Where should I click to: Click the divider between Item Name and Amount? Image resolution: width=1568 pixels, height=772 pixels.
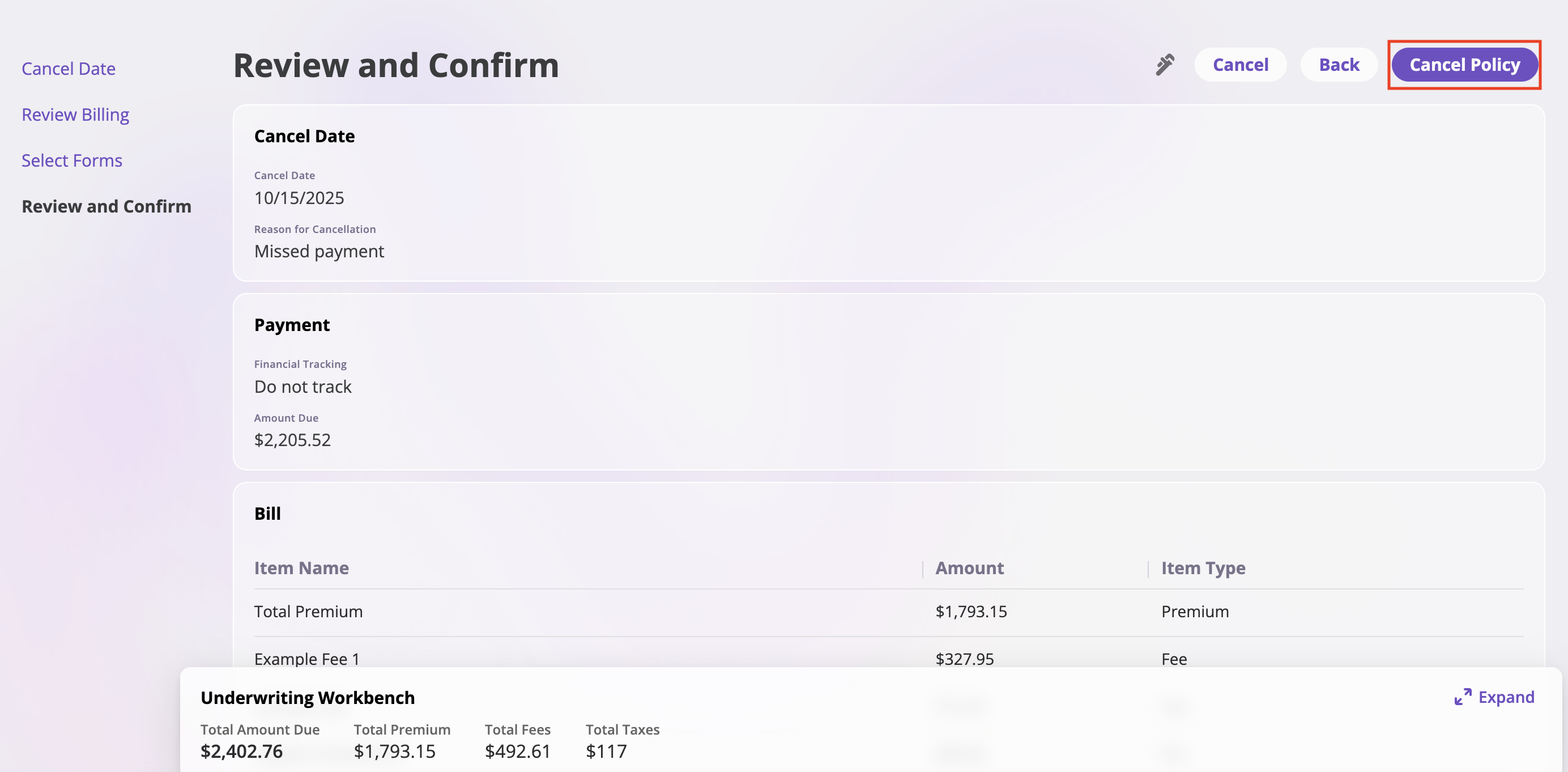coord(923,569)
